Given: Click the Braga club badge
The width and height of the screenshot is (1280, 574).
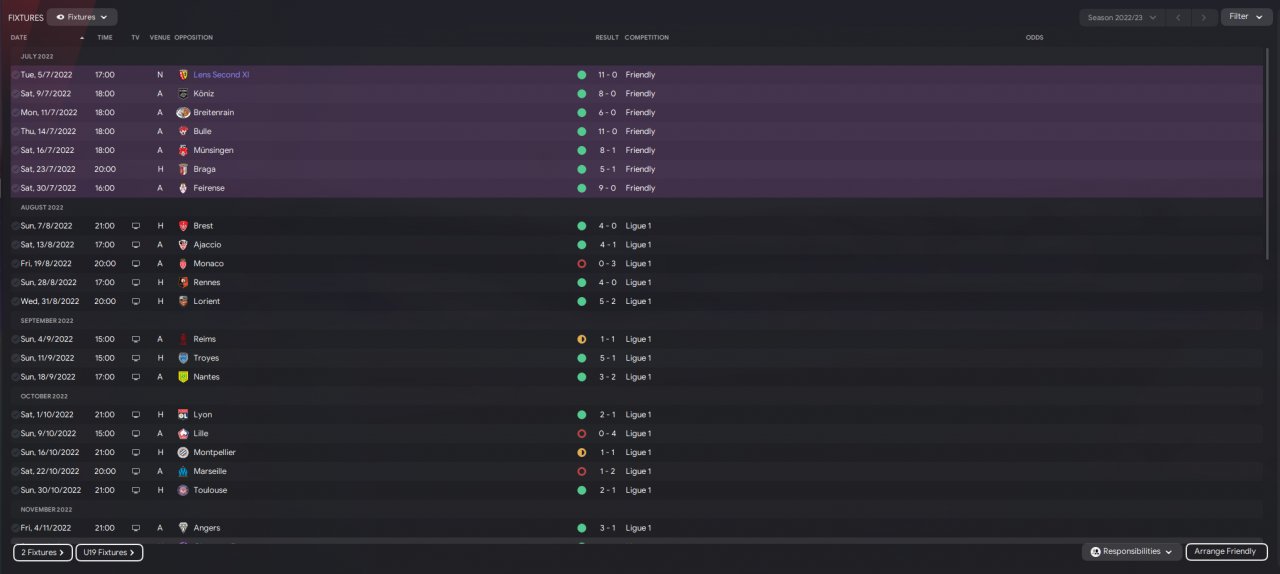Looking at the screenshot, I should pyautogui.click(x=183, y=170).
